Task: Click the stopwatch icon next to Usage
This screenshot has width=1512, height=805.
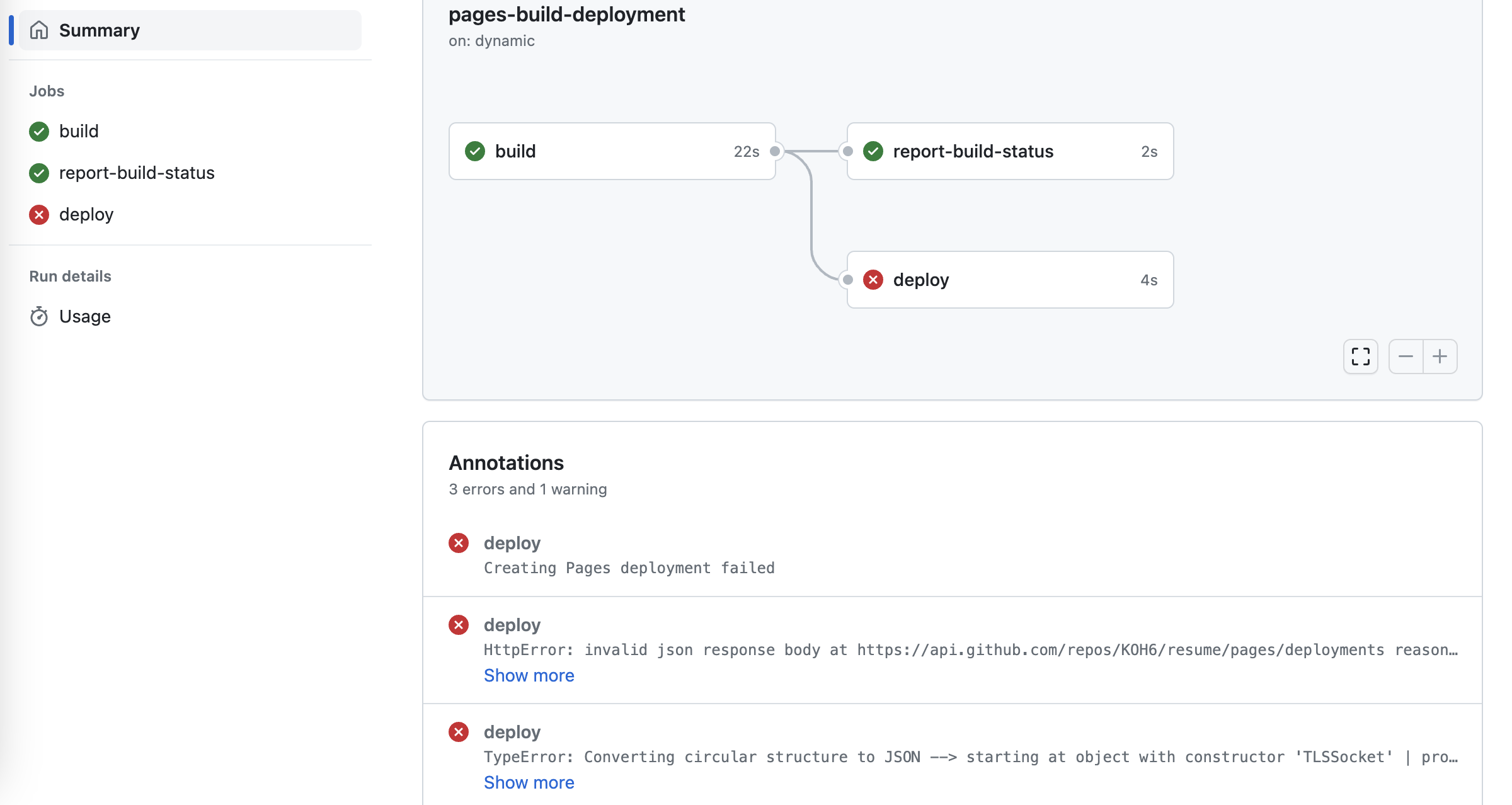Action: [39, 316]
